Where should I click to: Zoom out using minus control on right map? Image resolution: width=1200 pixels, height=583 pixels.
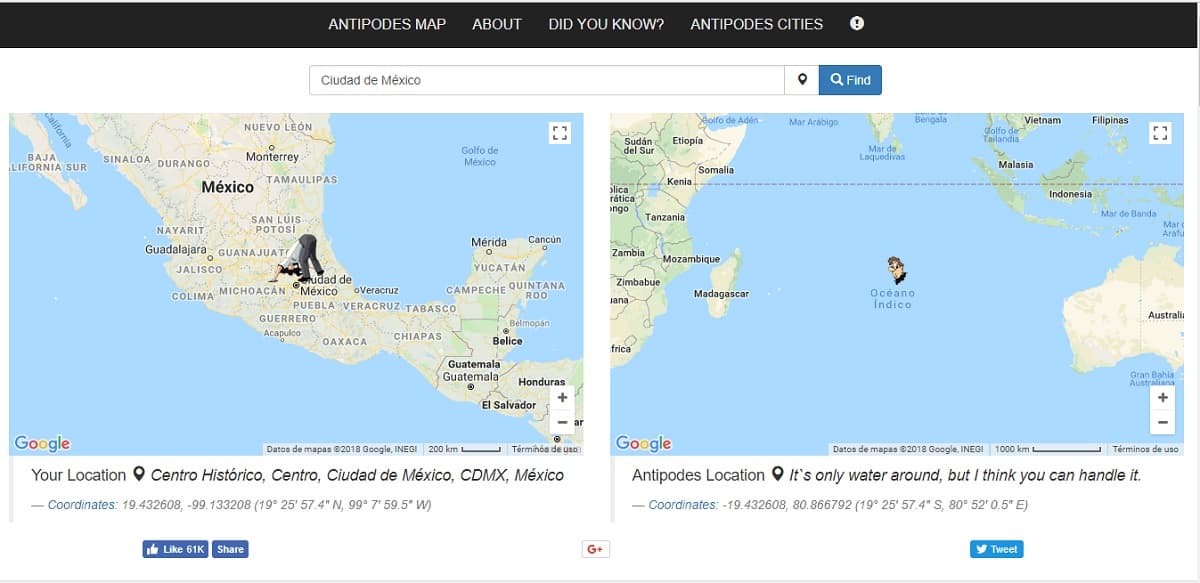[x=1162, y=423]
